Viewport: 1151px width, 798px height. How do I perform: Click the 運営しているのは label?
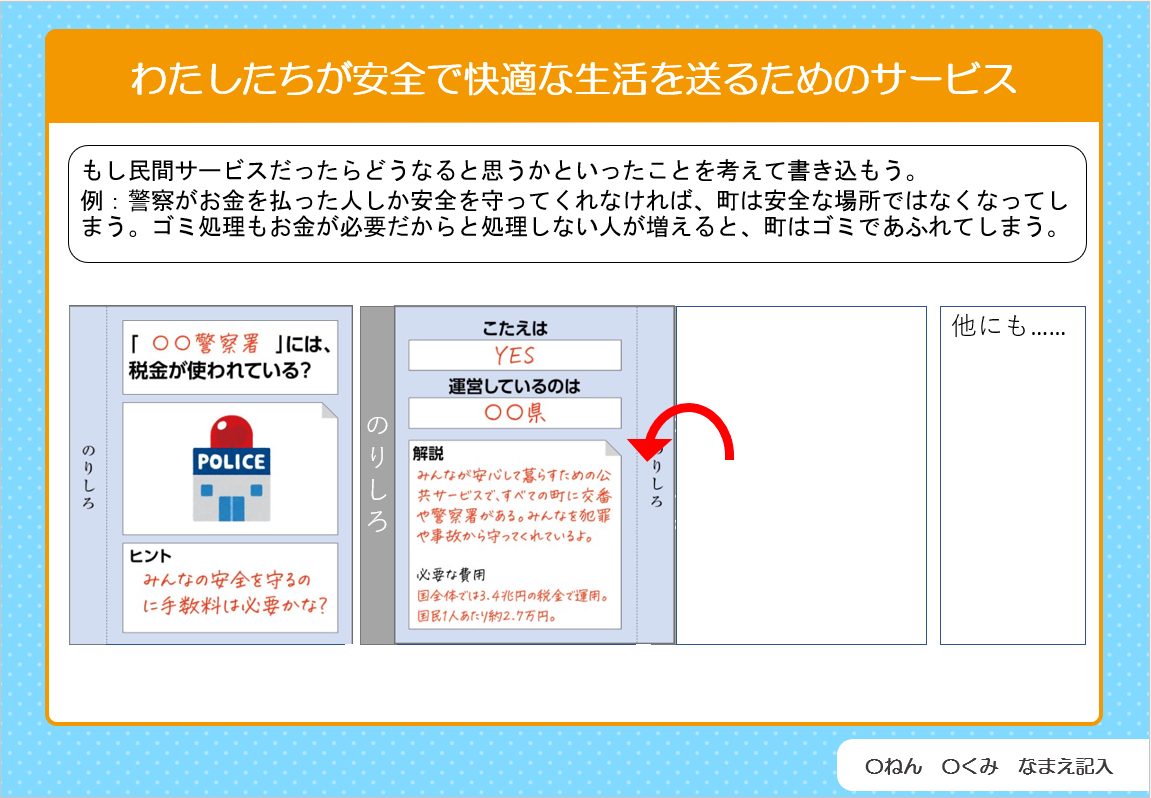tap(515, 386)
